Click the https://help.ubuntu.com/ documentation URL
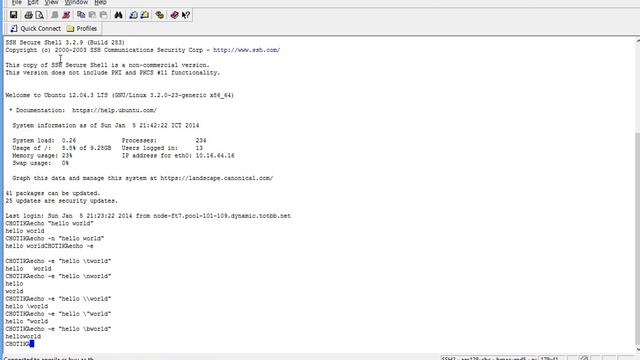Viewport: 640px width, 360px height. point(114,110)
